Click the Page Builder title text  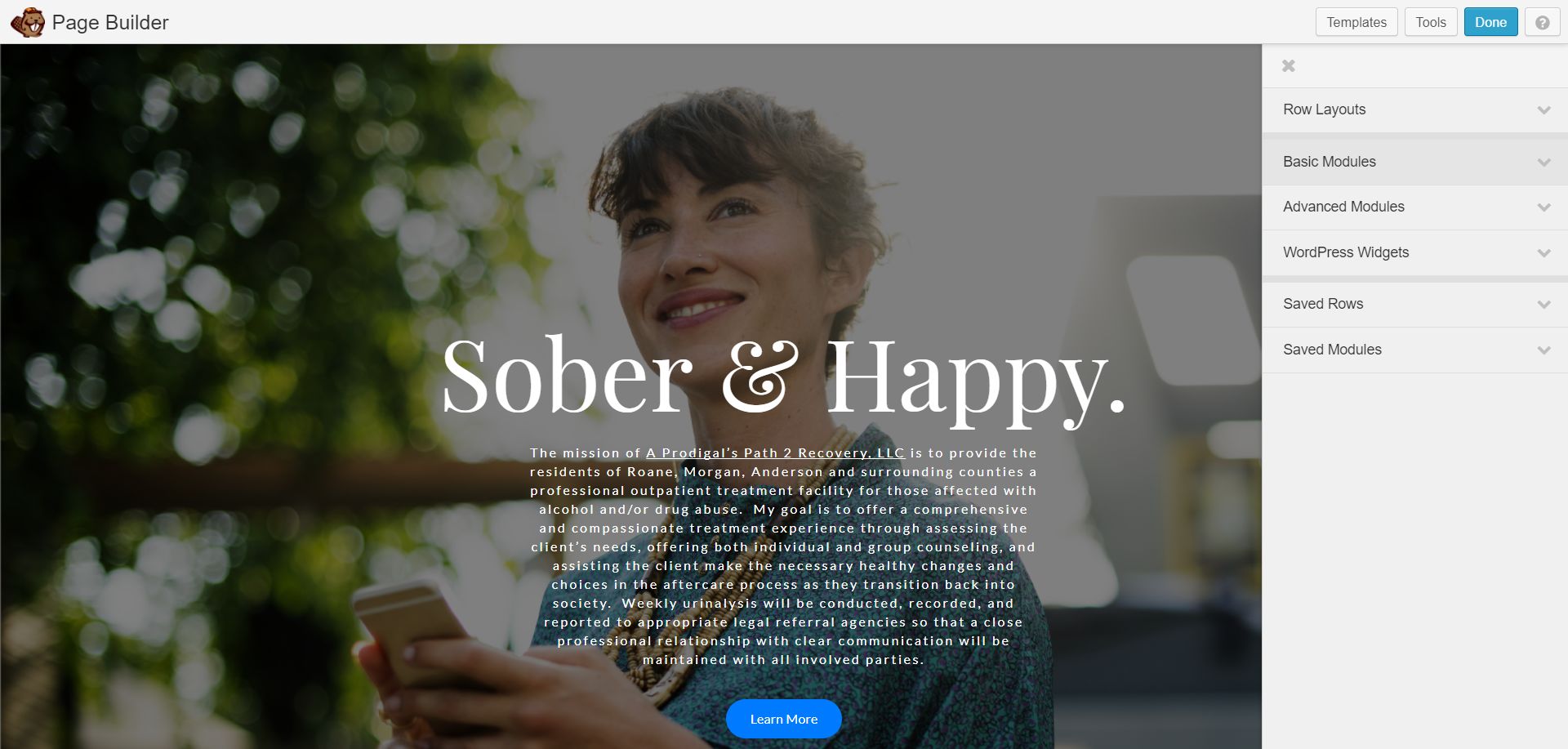pos(110,22)
